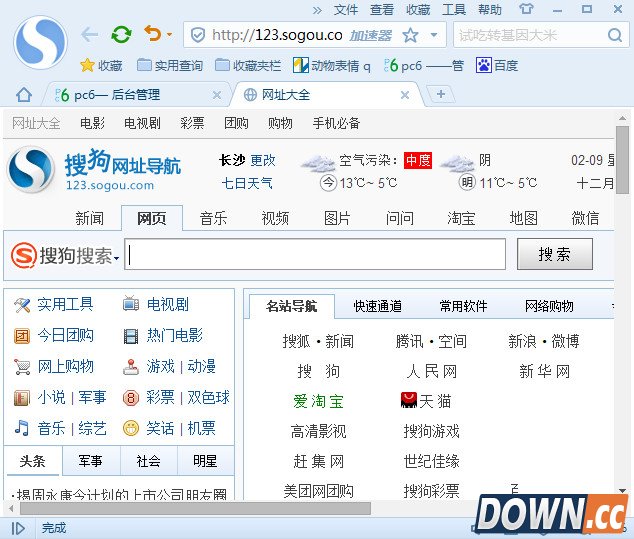Click the security shield icon in address bar

[197, 35]
